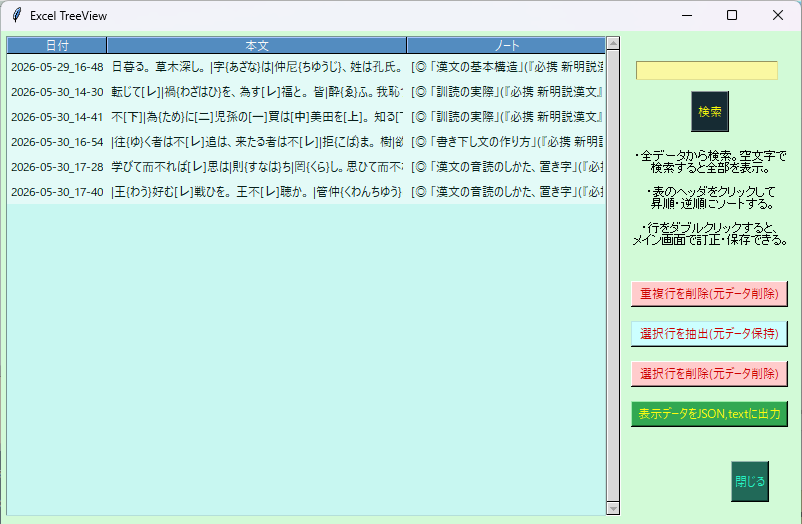Close the Excel TreeView window via X
Screen dimensions: 802x524
click(x=778, y=15)
